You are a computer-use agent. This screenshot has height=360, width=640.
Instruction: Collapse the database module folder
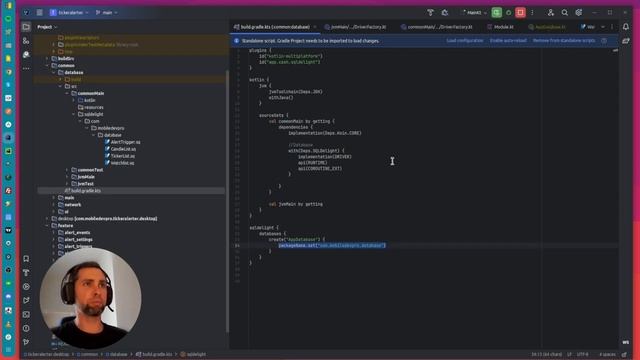point(54,72)
